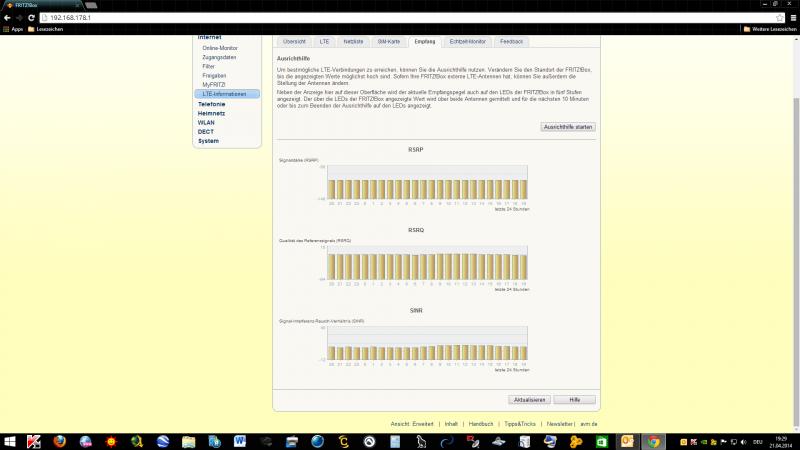The image size is (800, 450).
Task: Expand the DECT menu section
Action: (206, 132)
